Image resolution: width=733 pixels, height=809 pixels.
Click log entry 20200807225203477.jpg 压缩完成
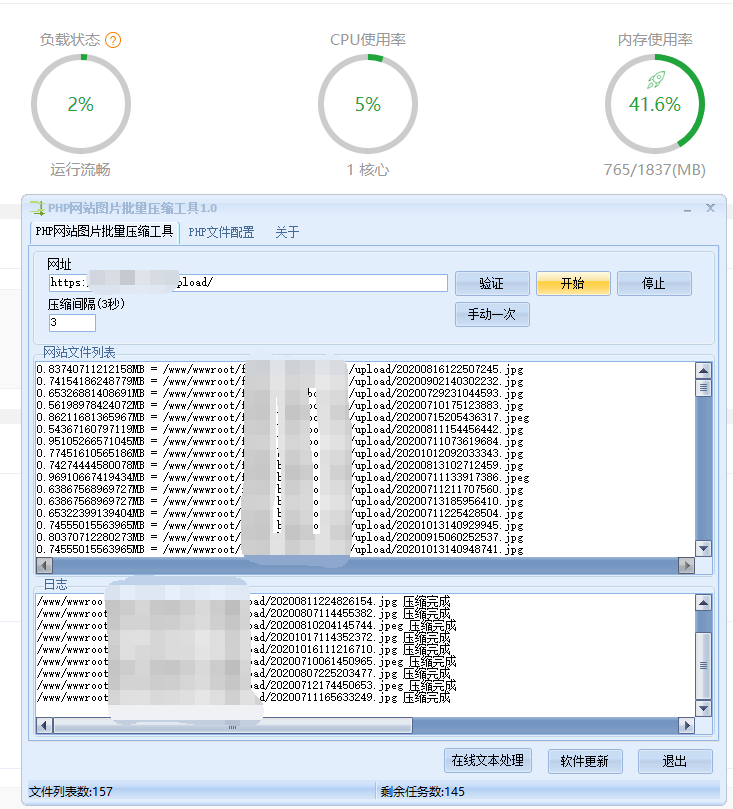tap(243, 674)
